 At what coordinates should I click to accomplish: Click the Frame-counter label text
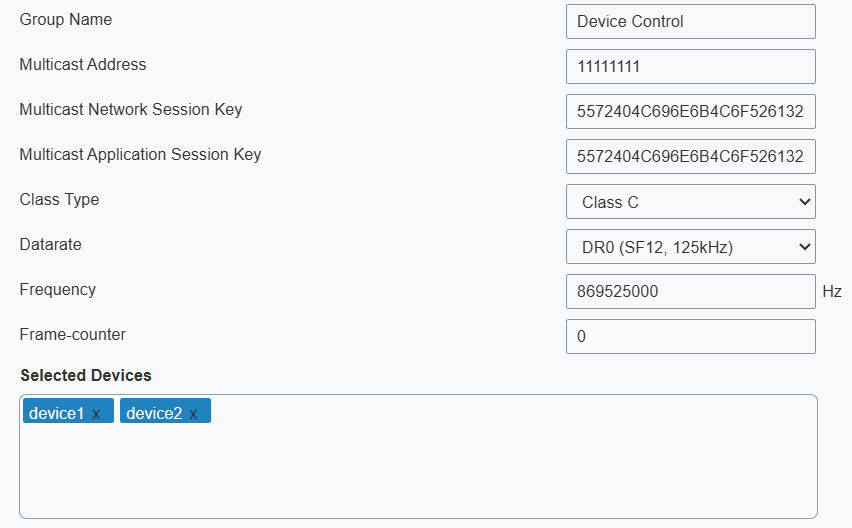pyautogui.click(x=72, y=335)
